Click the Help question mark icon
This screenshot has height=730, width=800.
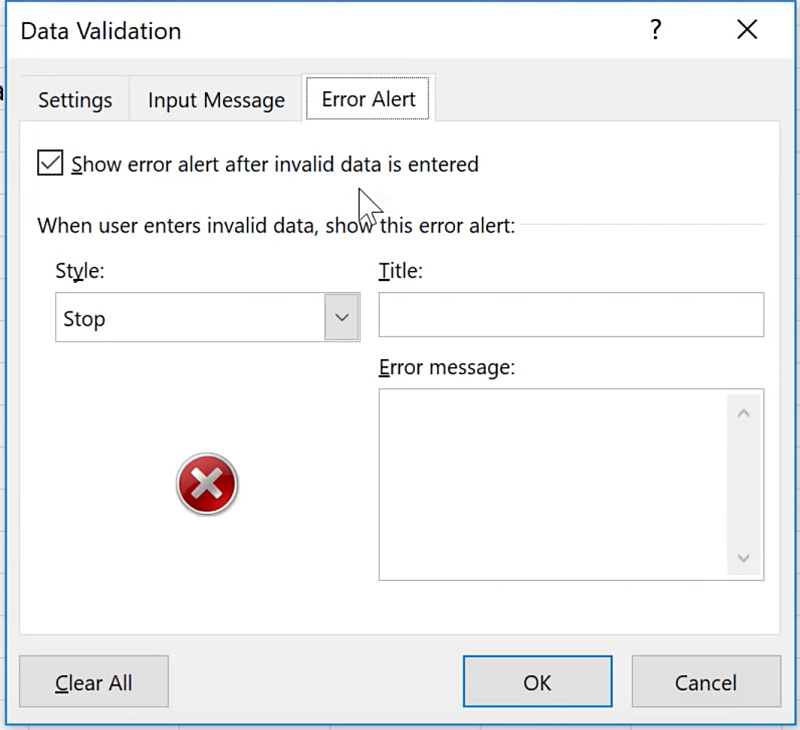(x=656, y=31)
